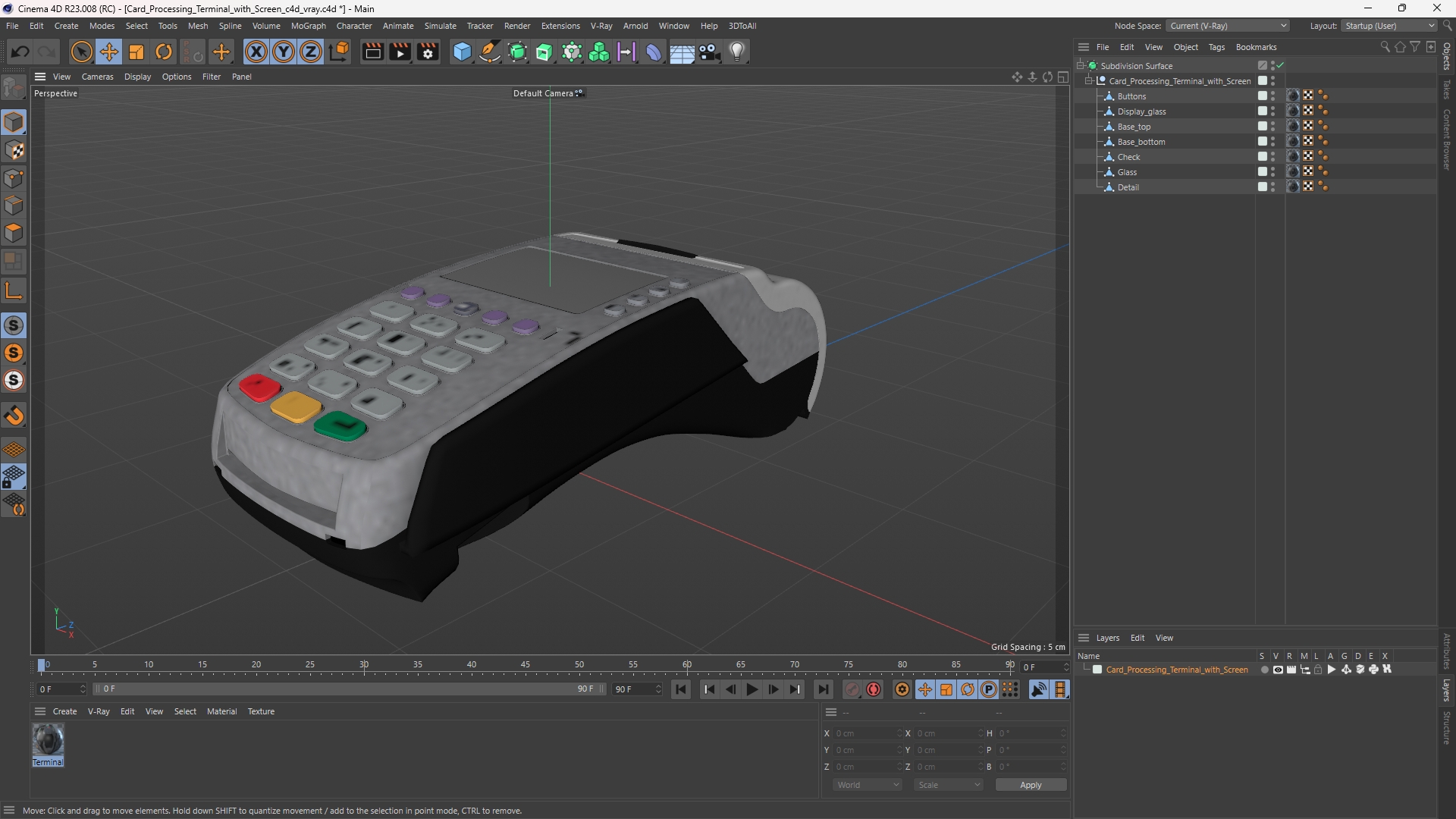
Task: Toggle X axis lock
Action: (x=256, y=52)
